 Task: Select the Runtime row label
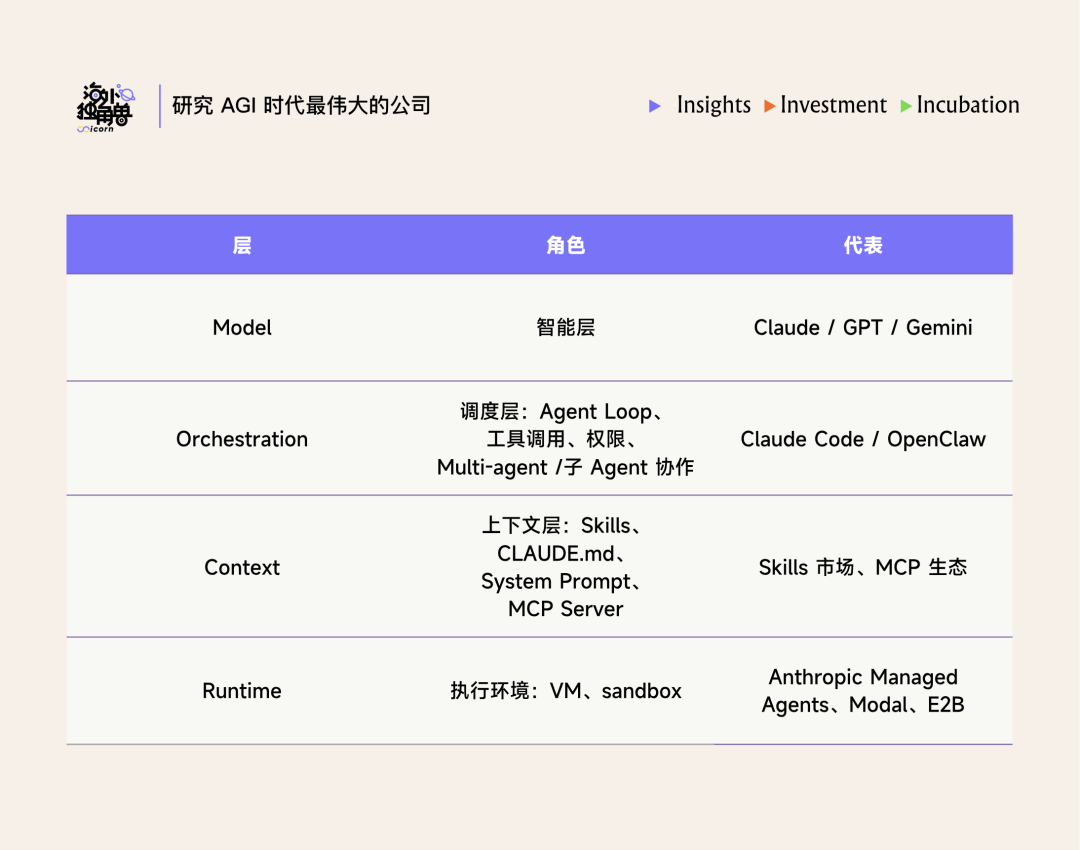242,691
